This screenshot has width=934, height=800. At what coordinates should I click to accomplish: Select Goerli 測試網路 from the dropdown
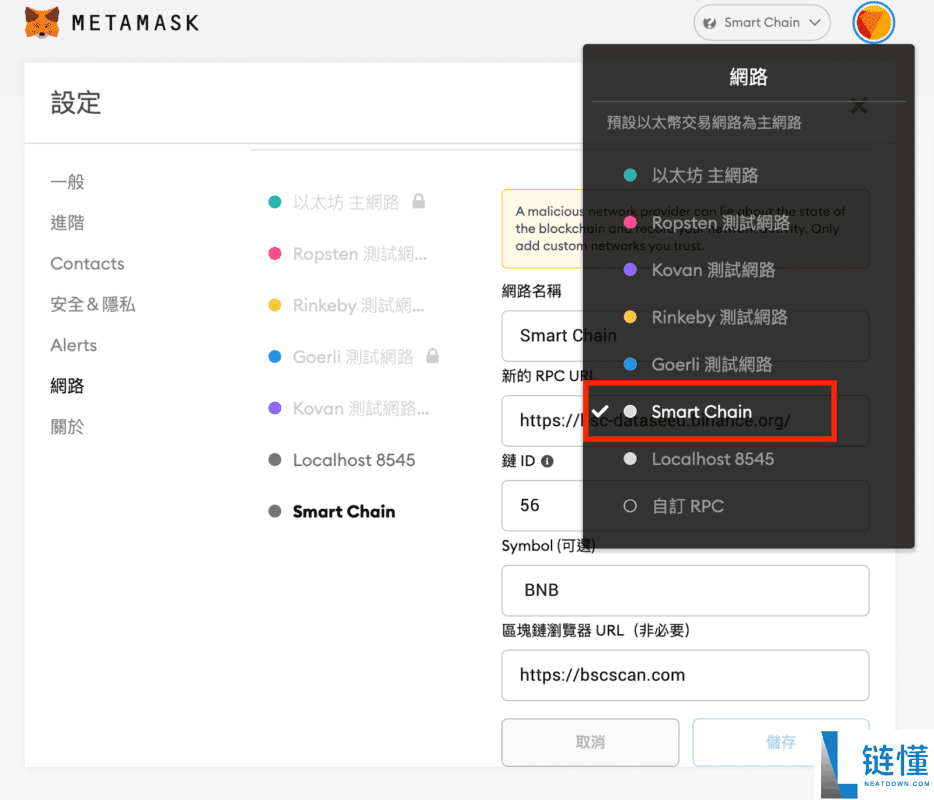(x=712, y=364)
